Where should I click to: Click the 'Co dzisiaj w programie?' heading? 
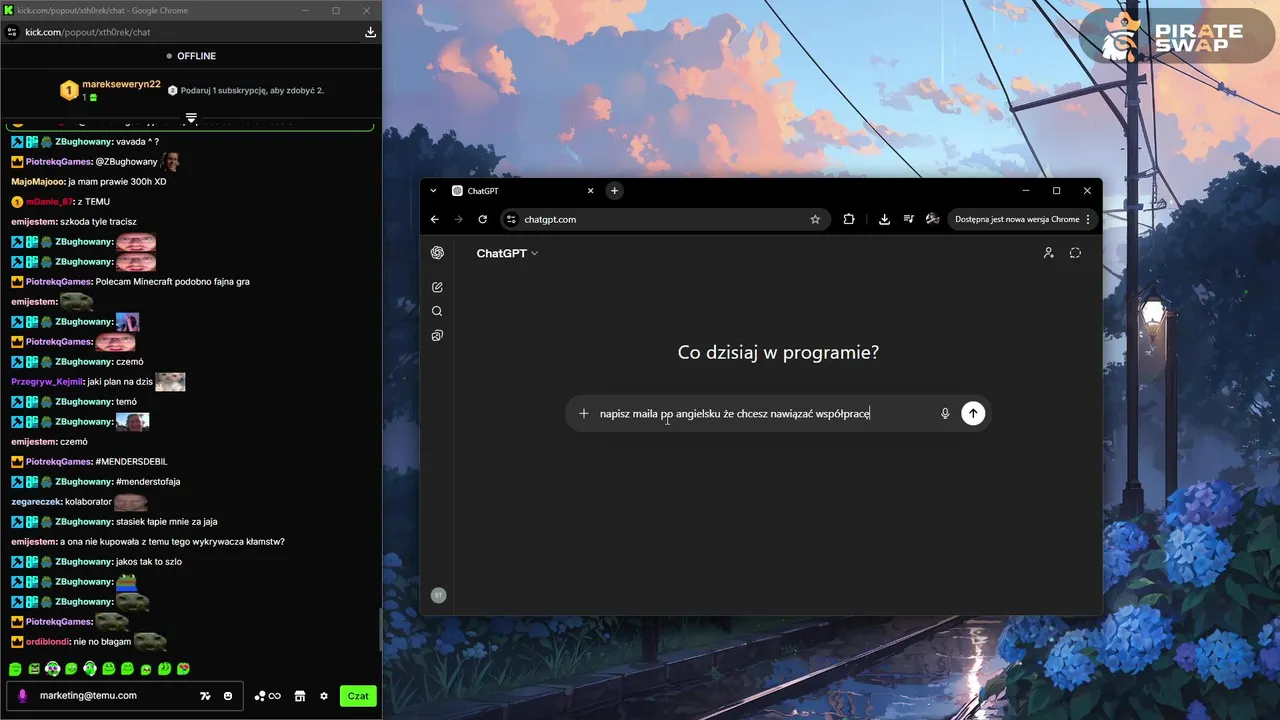coord(778,352)
